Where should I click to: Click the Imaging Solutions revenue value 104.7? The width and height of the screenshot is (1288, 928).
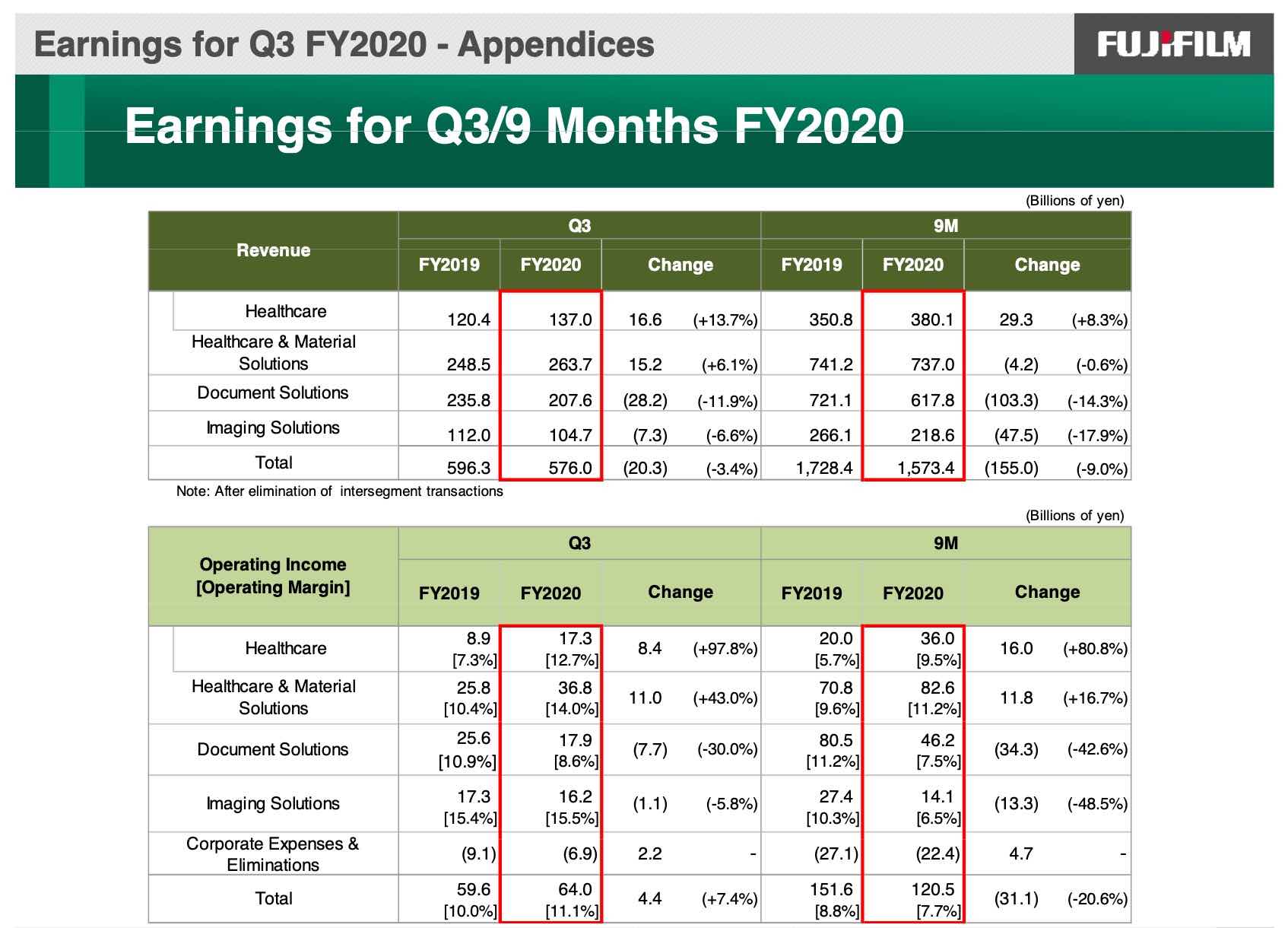click(570, 435)
